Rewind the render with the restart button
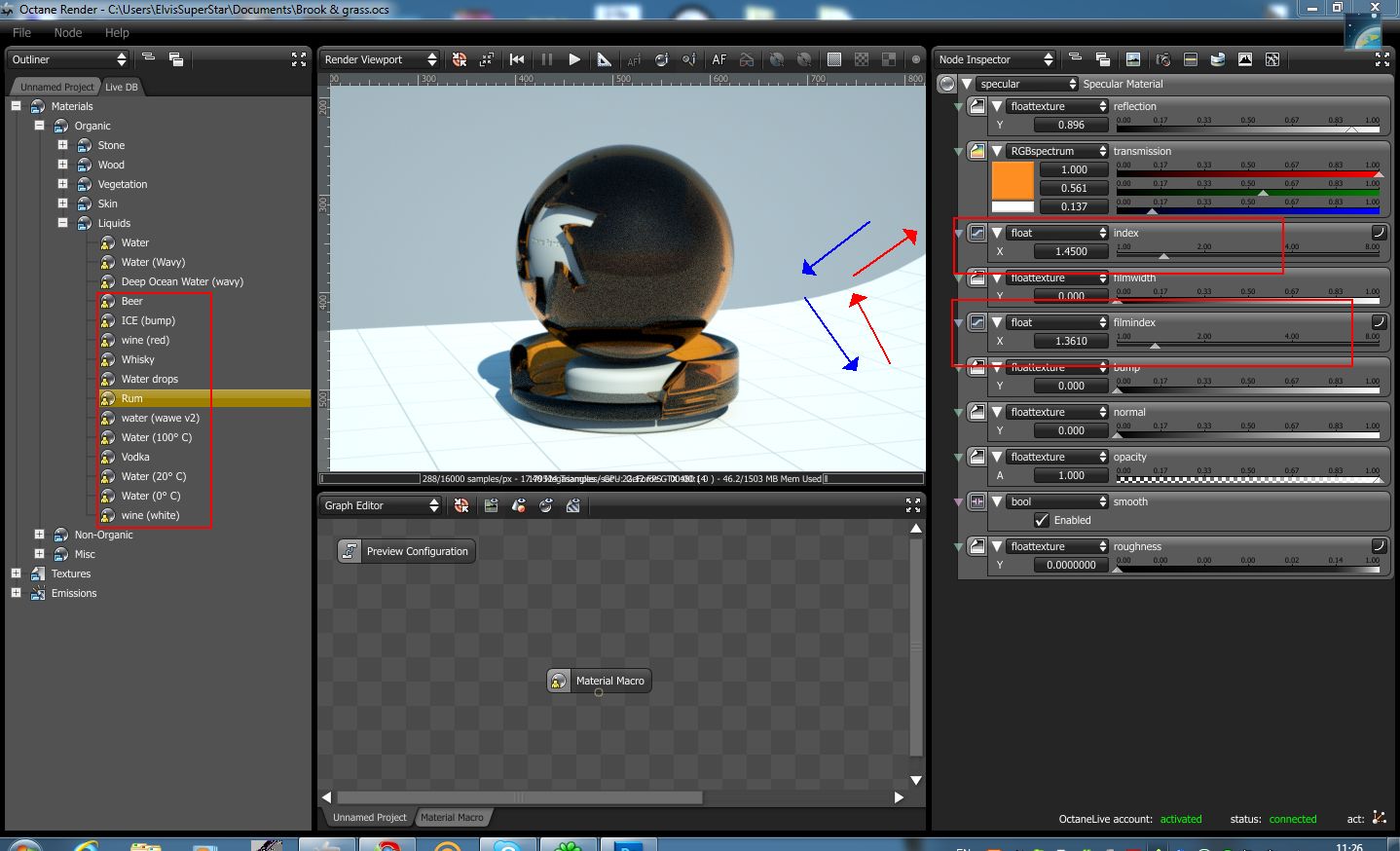 coord(517,59)
